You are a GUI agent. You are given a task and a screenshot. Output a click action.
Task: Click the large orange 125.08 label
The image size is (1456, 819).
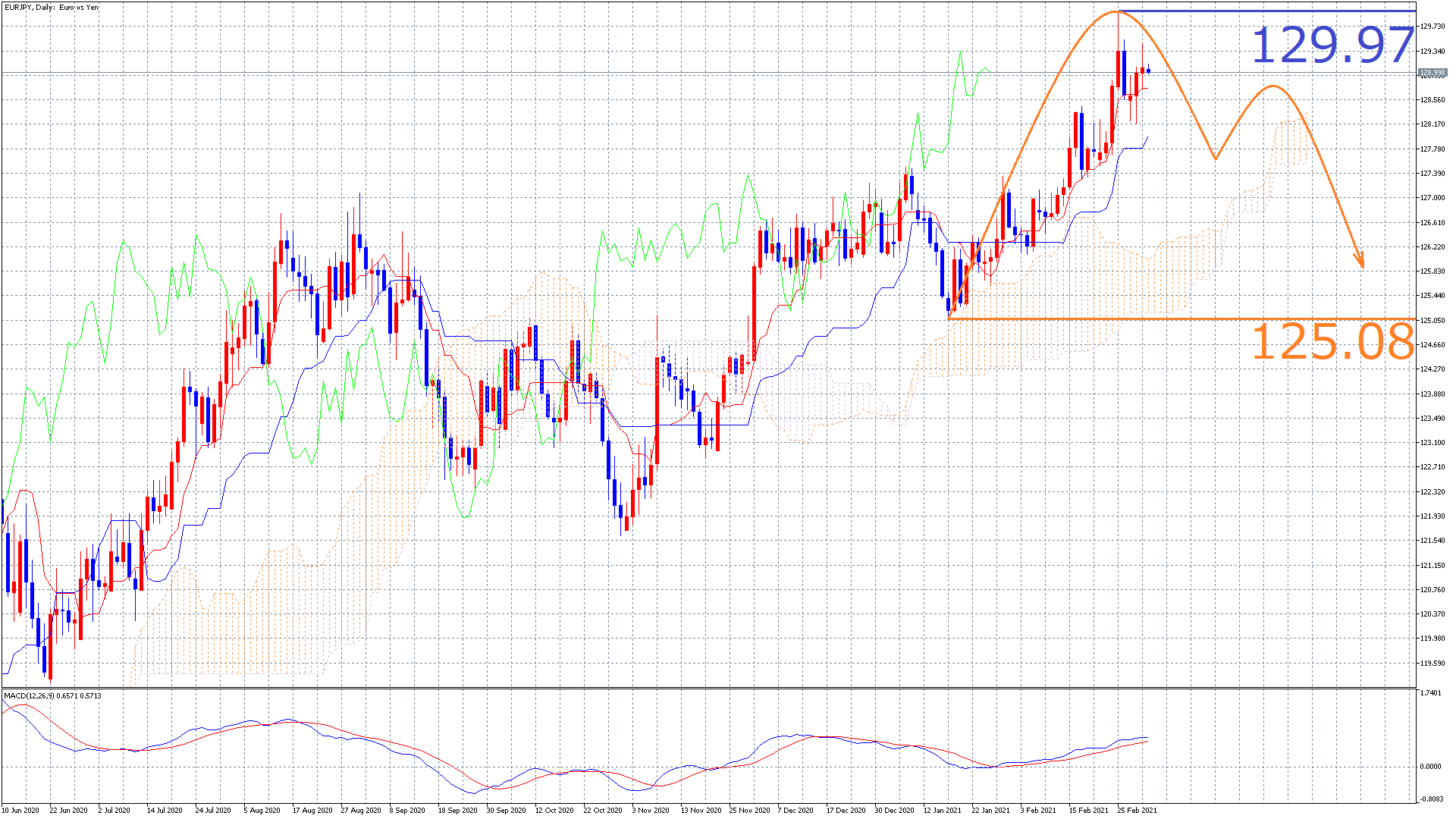1332,342
